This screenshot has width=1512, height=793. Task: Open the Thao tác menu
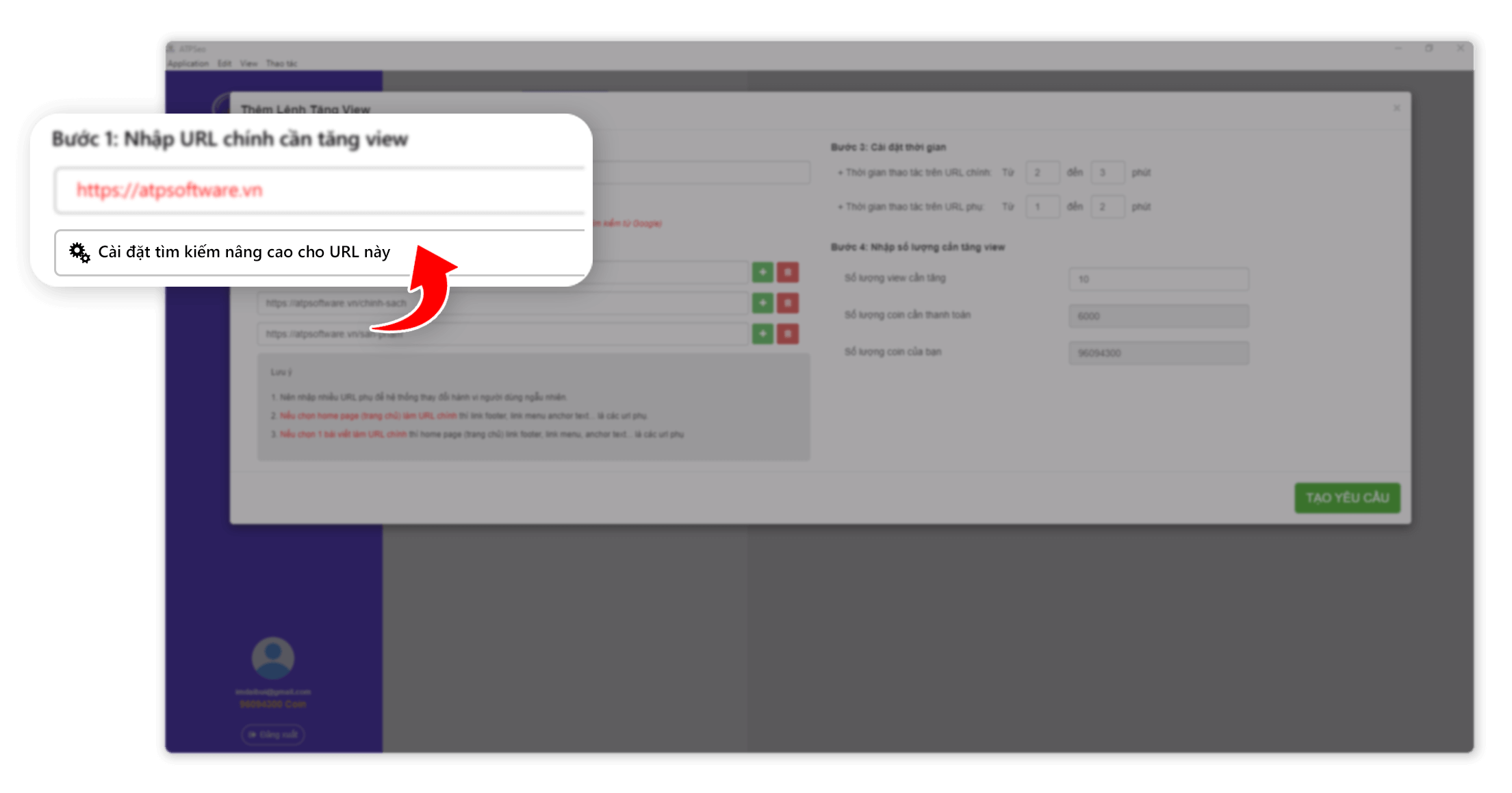[281, 64]
